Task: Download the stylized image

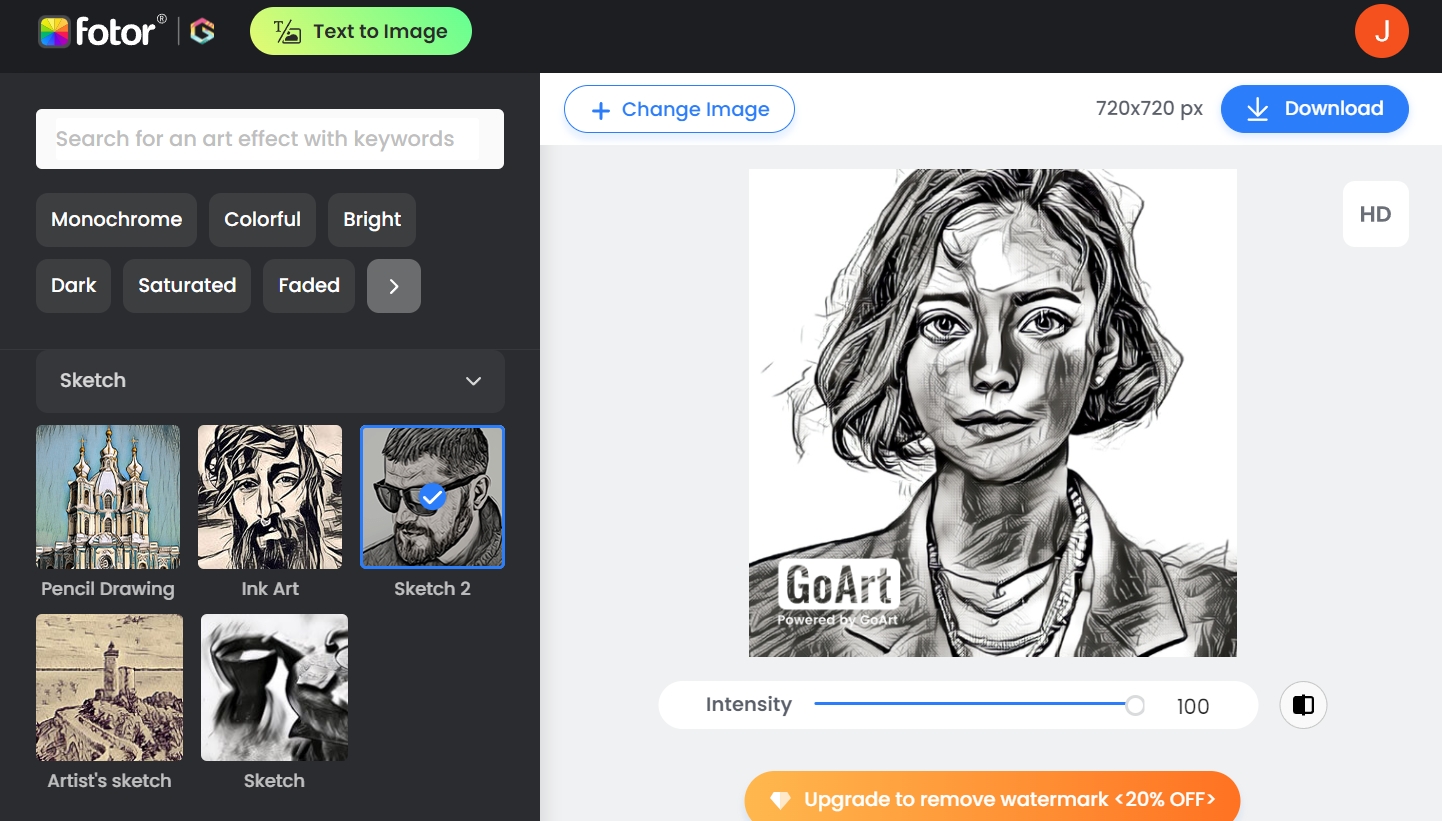Action: coord(1314,109)
